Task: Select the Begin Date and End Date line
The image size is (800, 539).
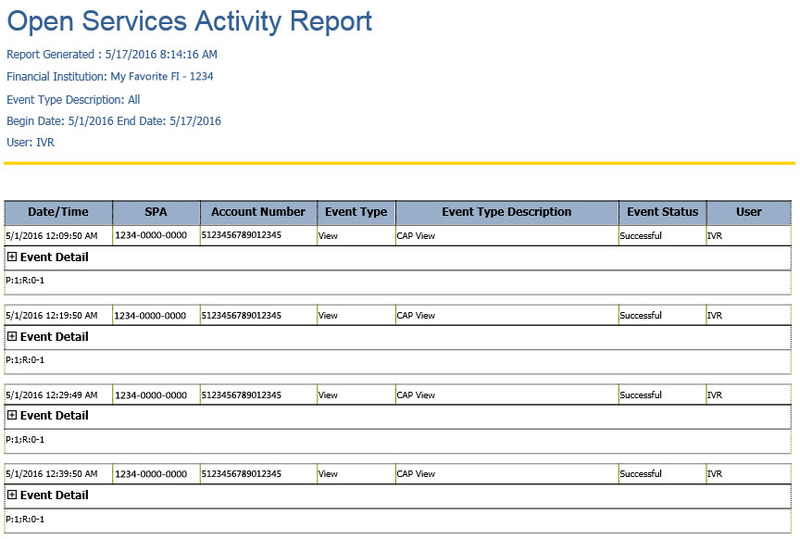Action: (x=114, y=121)
